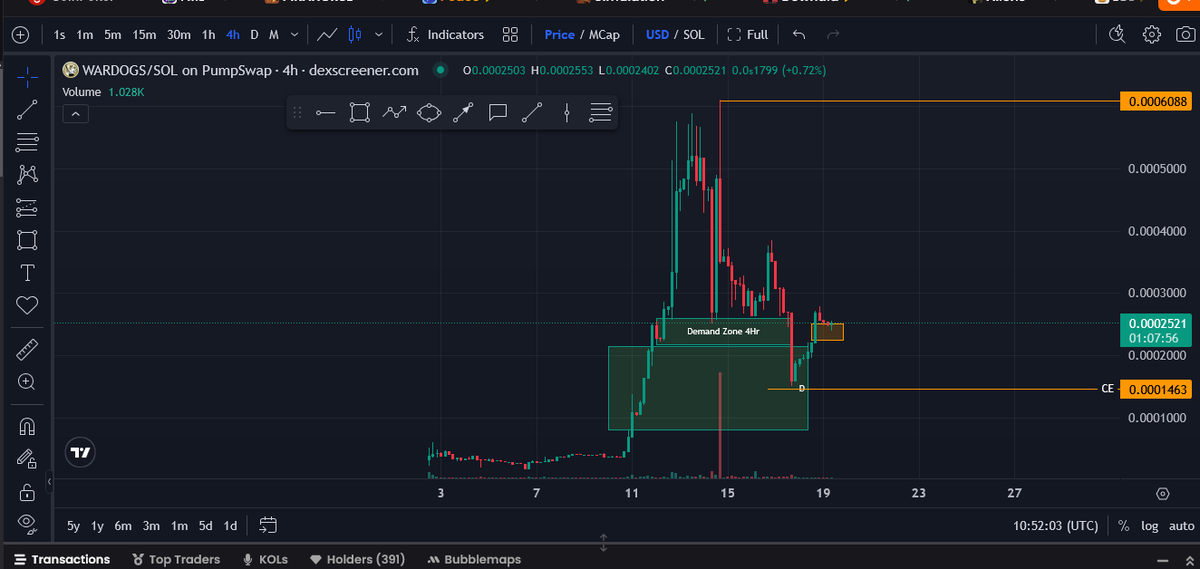The width and height of the screenshot is (1200, 569).
Task: Open the KOLs tab
Action: click(265, 560)
